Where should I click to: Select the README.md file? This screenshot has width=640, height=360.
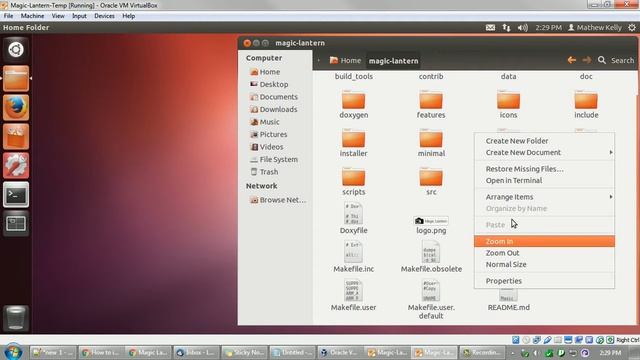pyautogui.click(x=509, y=300)
